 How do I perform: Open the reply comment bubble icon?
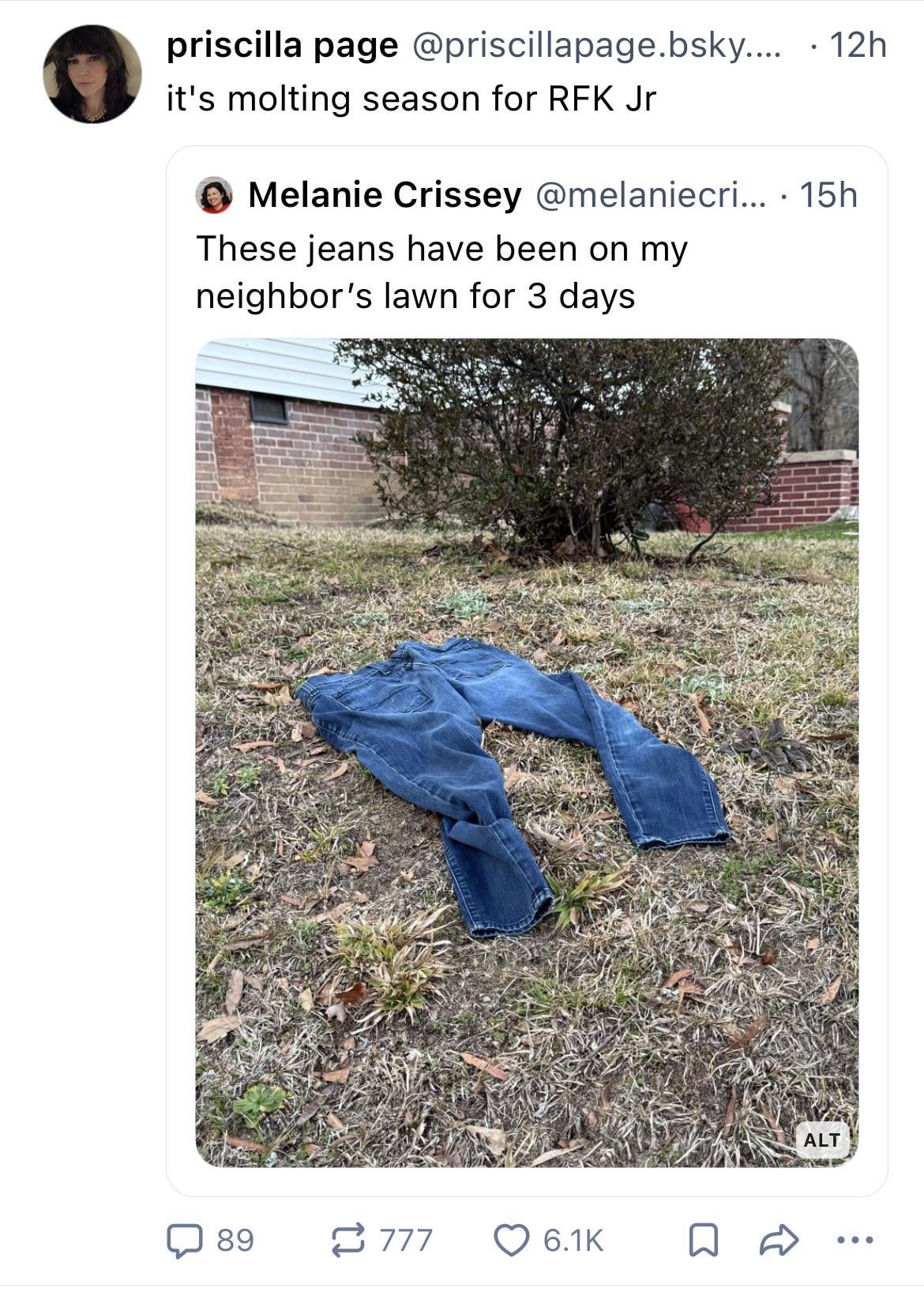click(x=184, y=1240)
